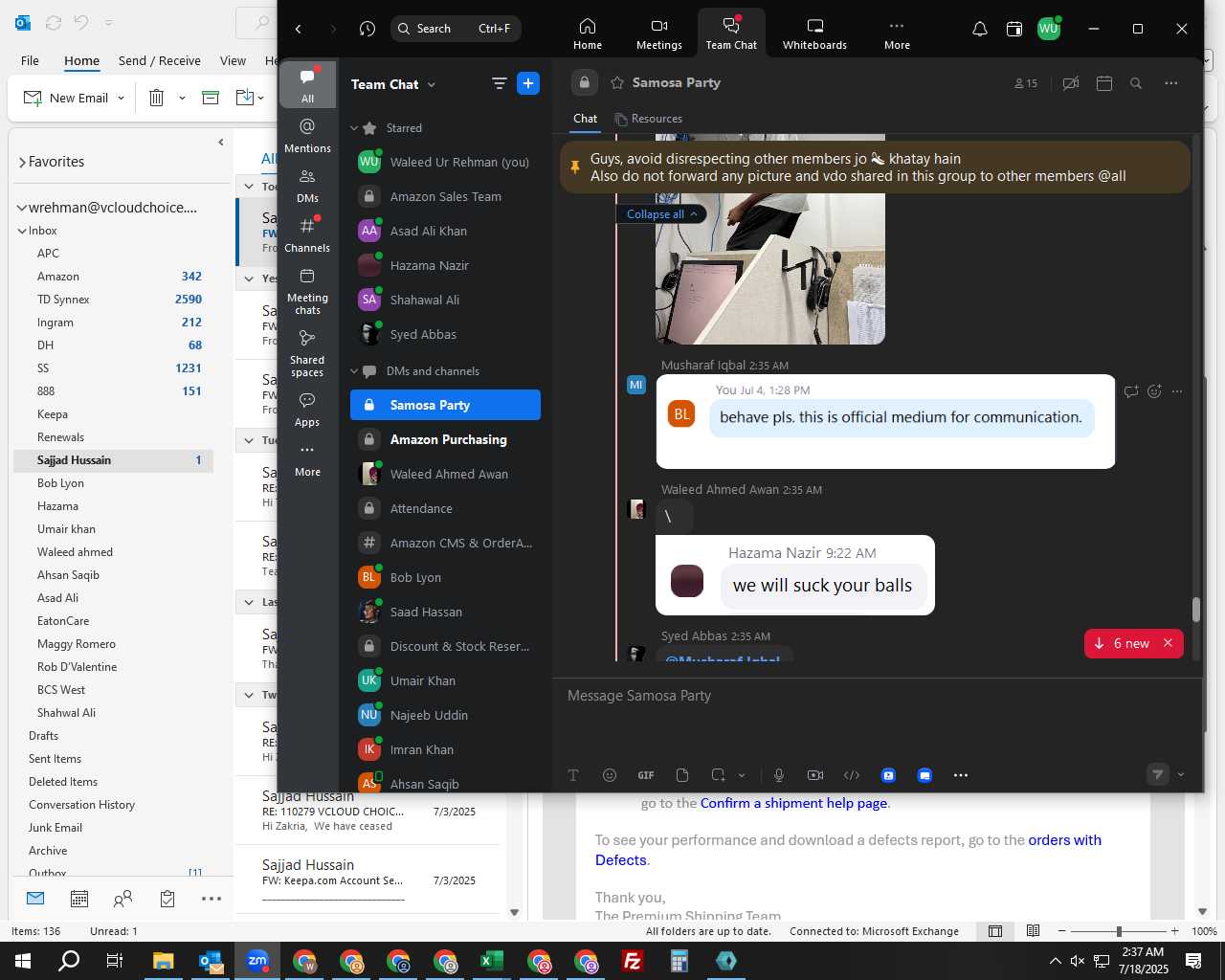Select the Sajjad Hussain folder in Outlook

coord(113,460)
